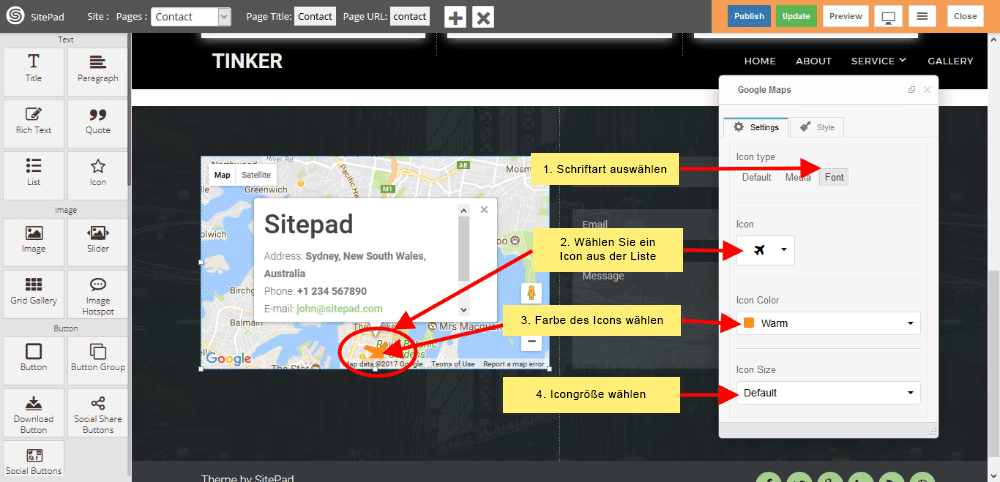Add the Rich Text widget
The image size is (1000, 482).
[33, 123]
